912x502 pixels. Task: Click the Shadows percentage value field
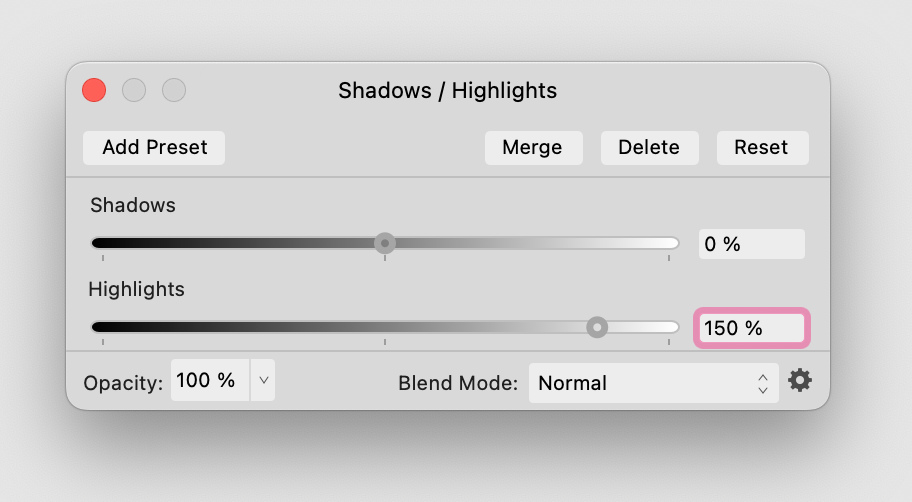click(x=751, y=244)
